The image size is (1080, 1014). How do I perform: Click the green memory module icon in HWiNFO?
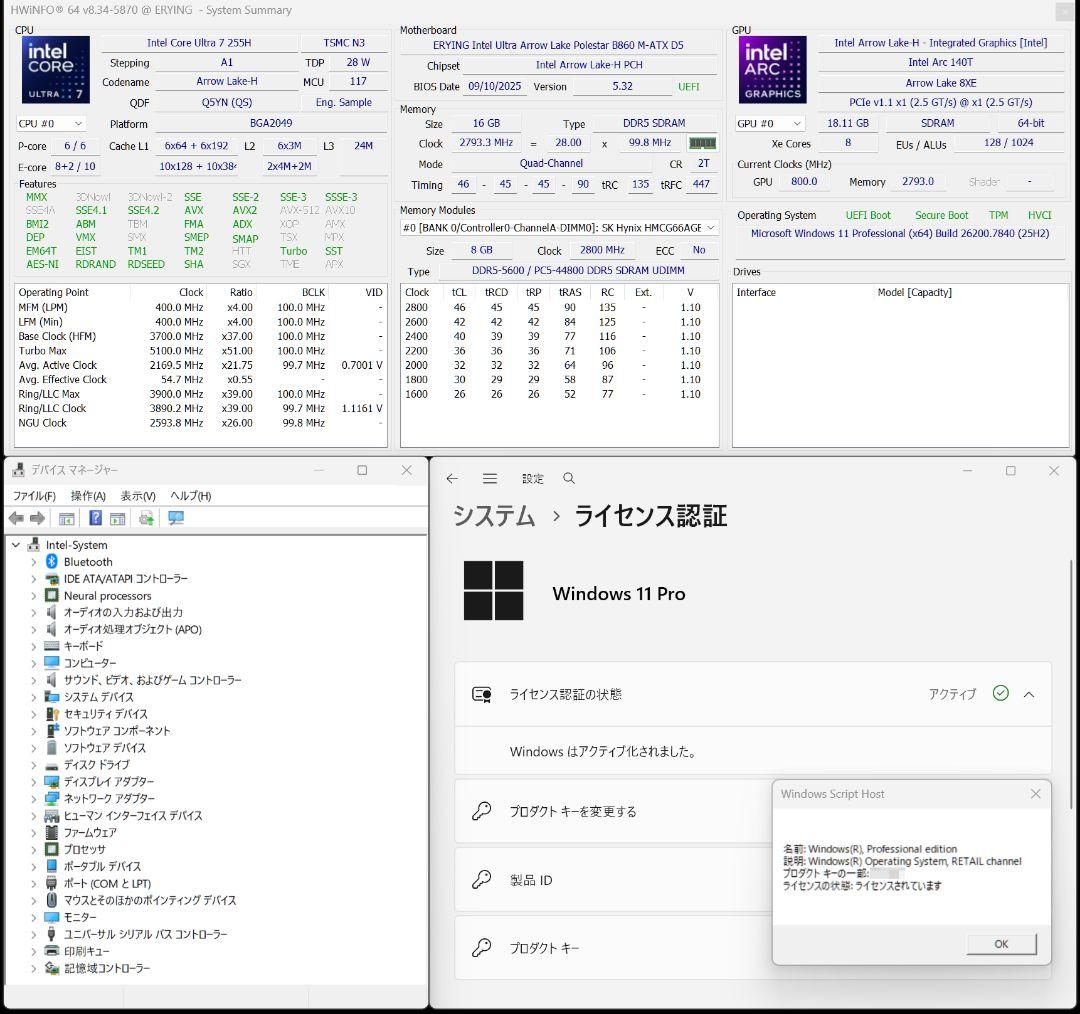tap(703, 143)
